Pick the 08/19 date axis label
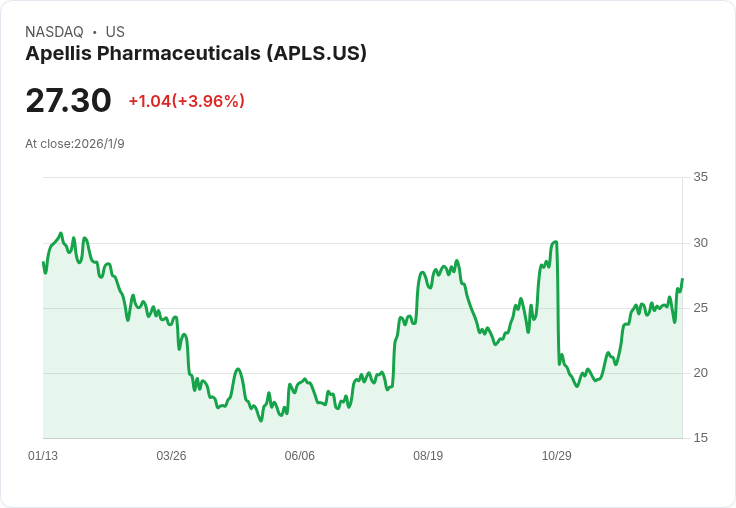 428,456
